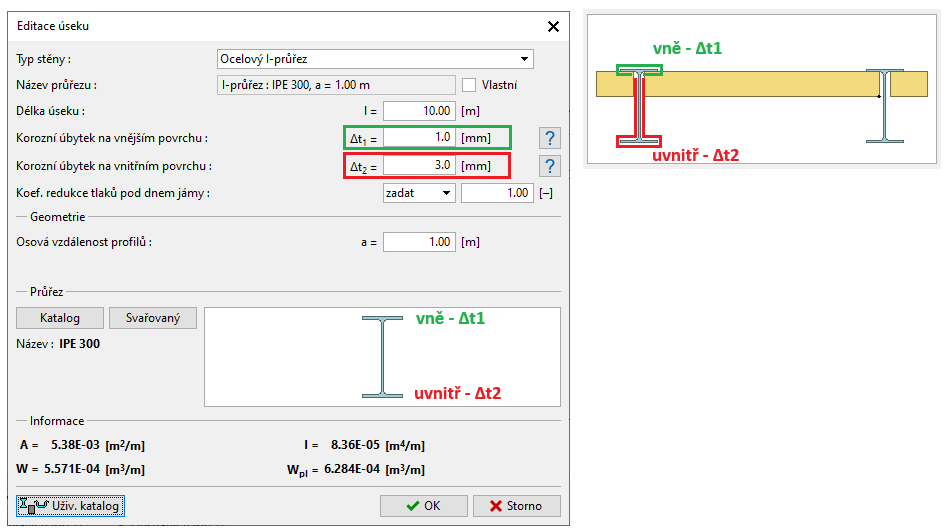Screen dimensions: 945x530
Task: Cancel using the Storno button
Action: 516,506
